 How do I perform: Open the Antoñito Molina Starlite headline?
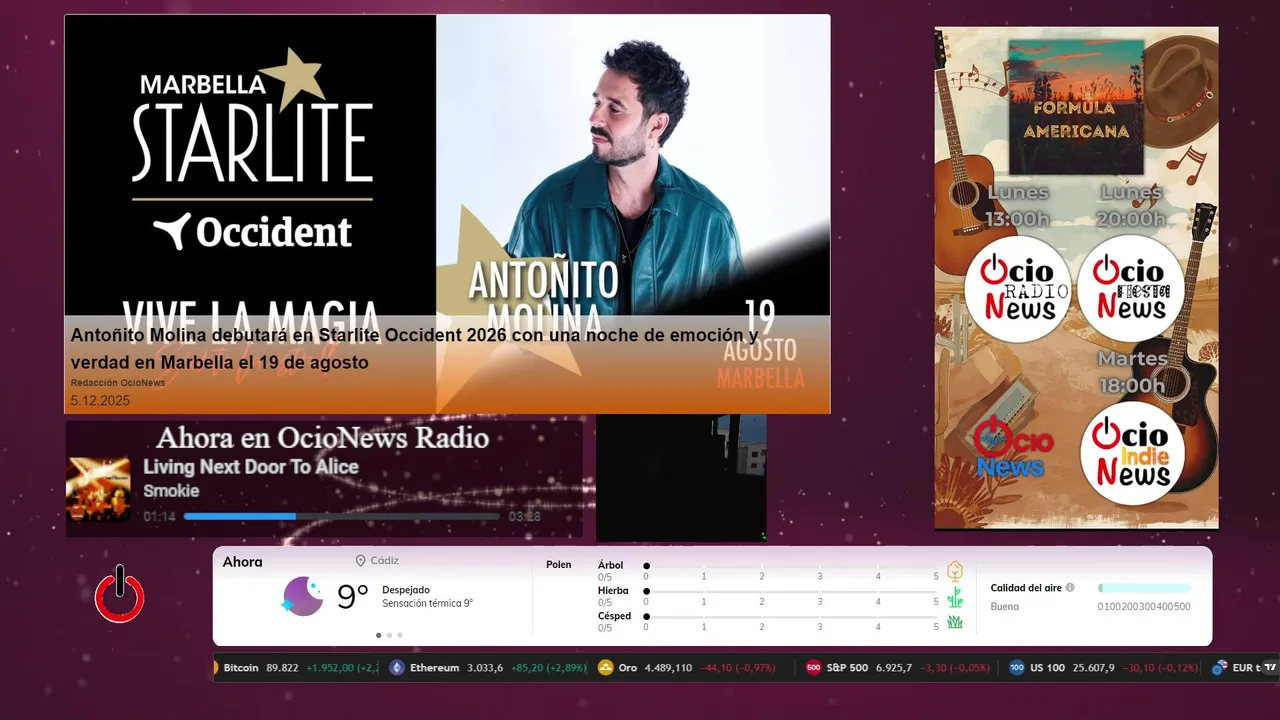414,348
